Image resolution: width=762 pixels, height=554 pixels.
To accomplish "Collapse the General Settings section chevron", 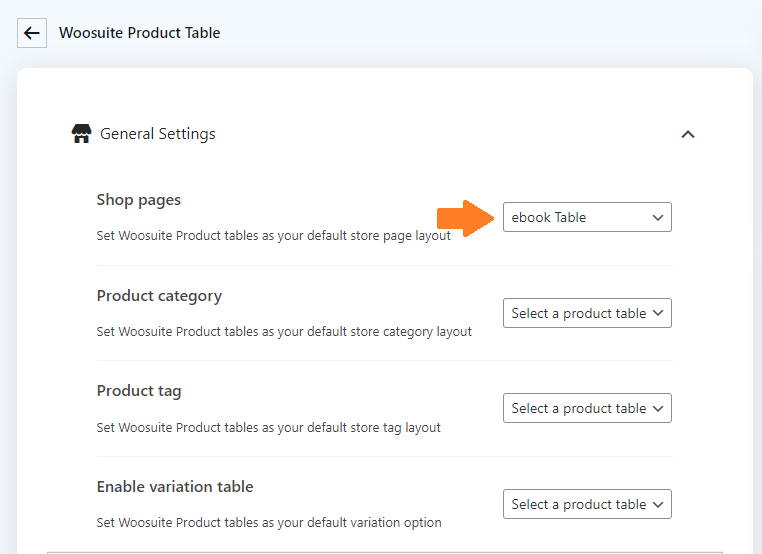I will tap(688, 135).
